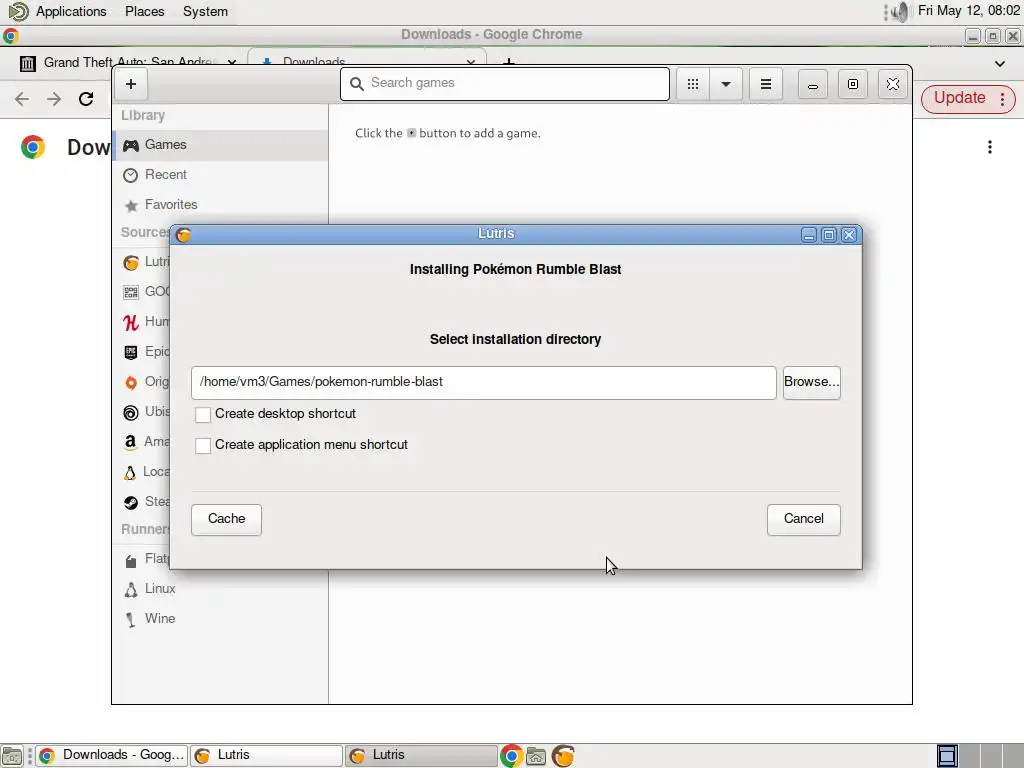
Task: Open the view options dropdown arrow in Lutris
Action: click(726, 84)
